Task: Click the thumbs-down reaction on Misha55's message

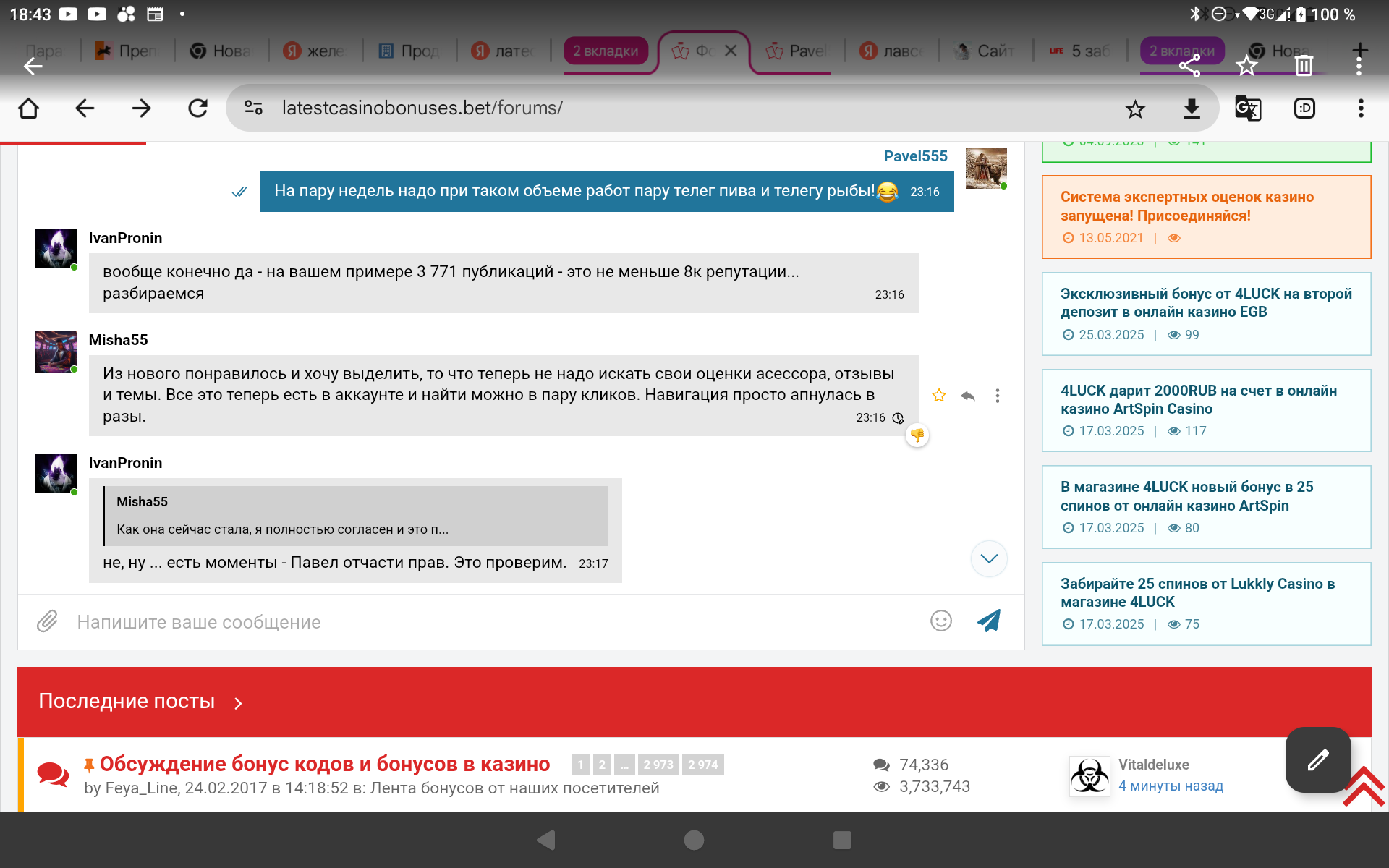Action: tap(917, 435)
